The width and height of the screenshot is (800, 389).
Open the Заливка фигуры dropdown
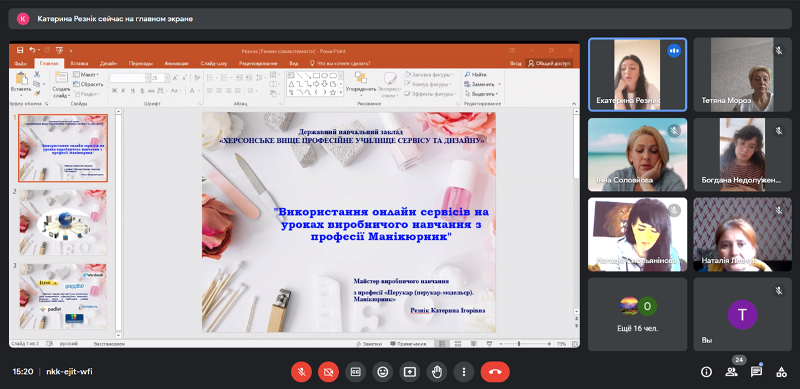point(429,75)
